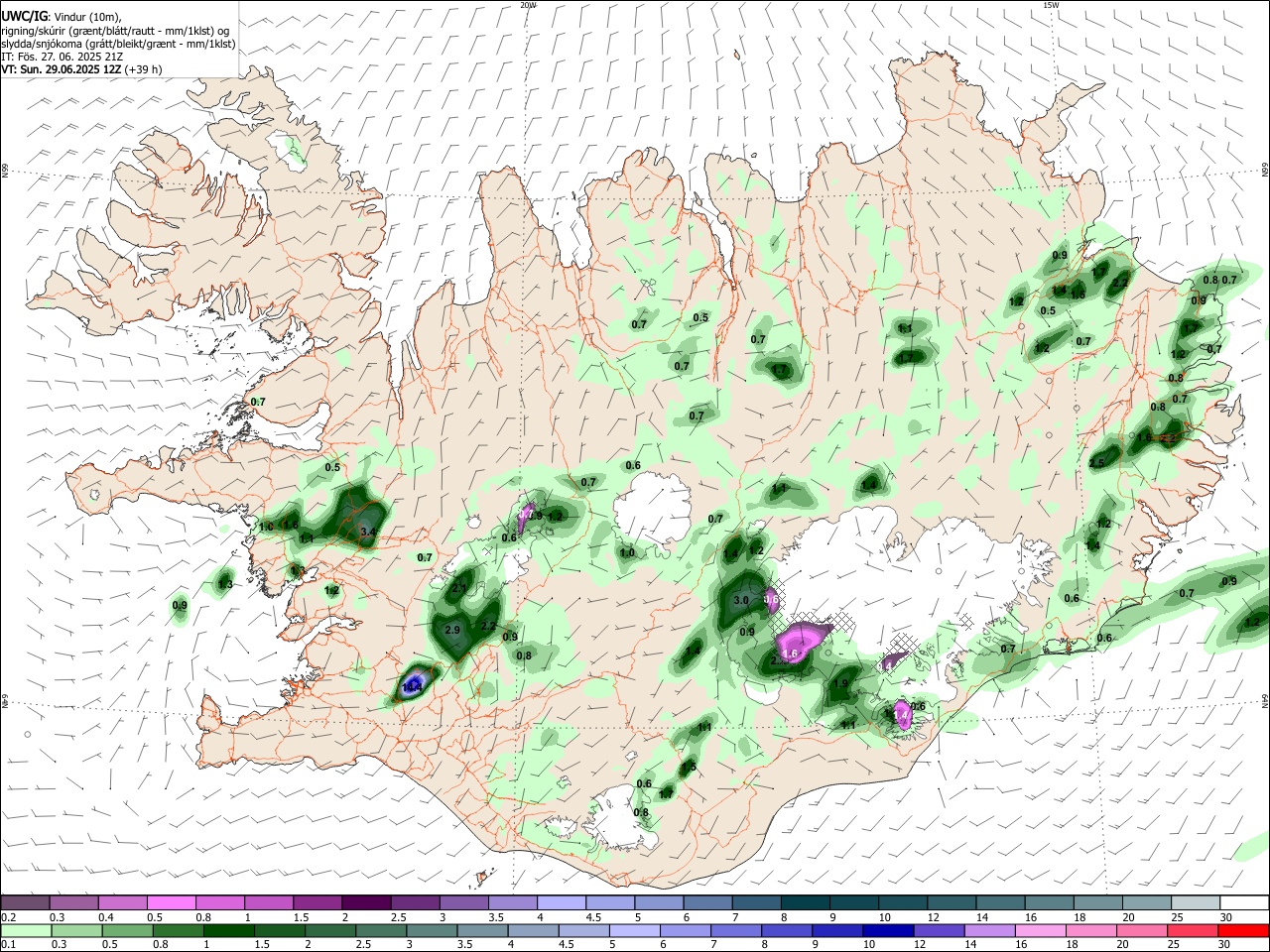Click the navy blue 10 mm rain swatch
Viewport: 1270px width, 952px height.
pos(888,930)
